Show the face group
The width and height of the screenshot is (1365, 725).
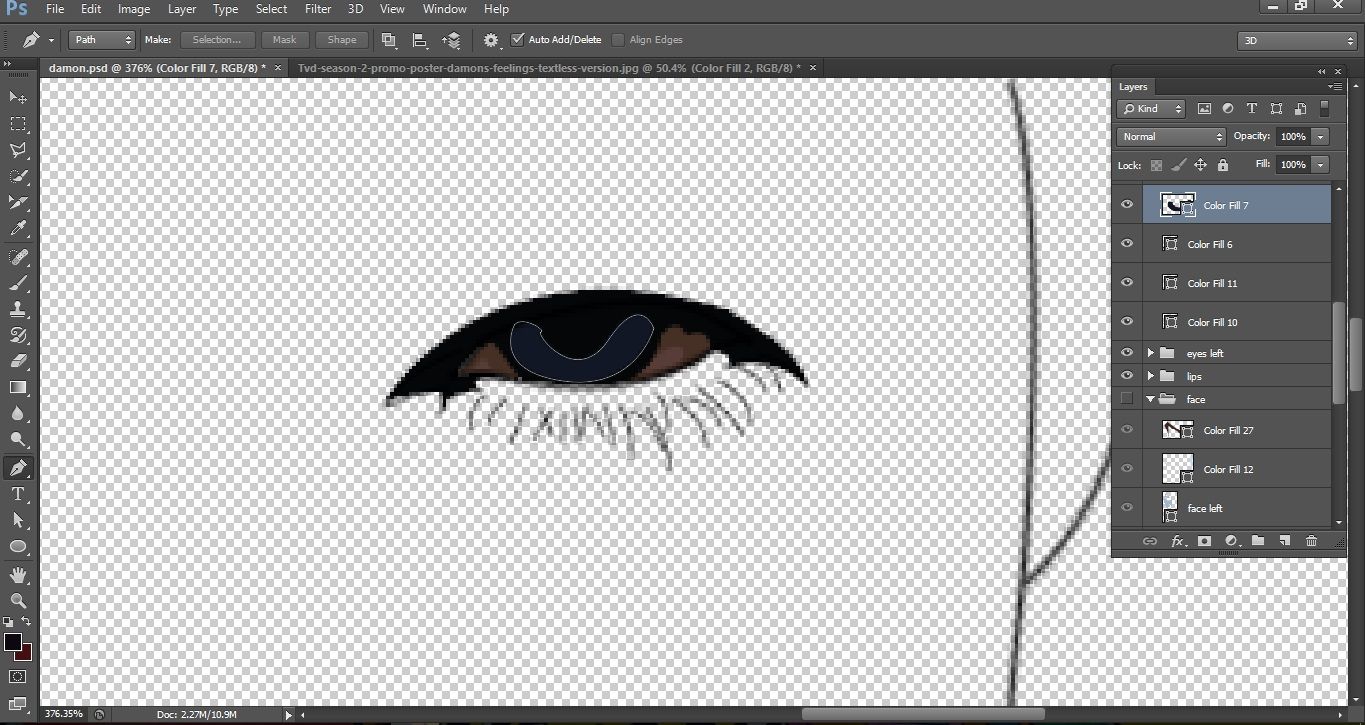[x=1127, y=399]
